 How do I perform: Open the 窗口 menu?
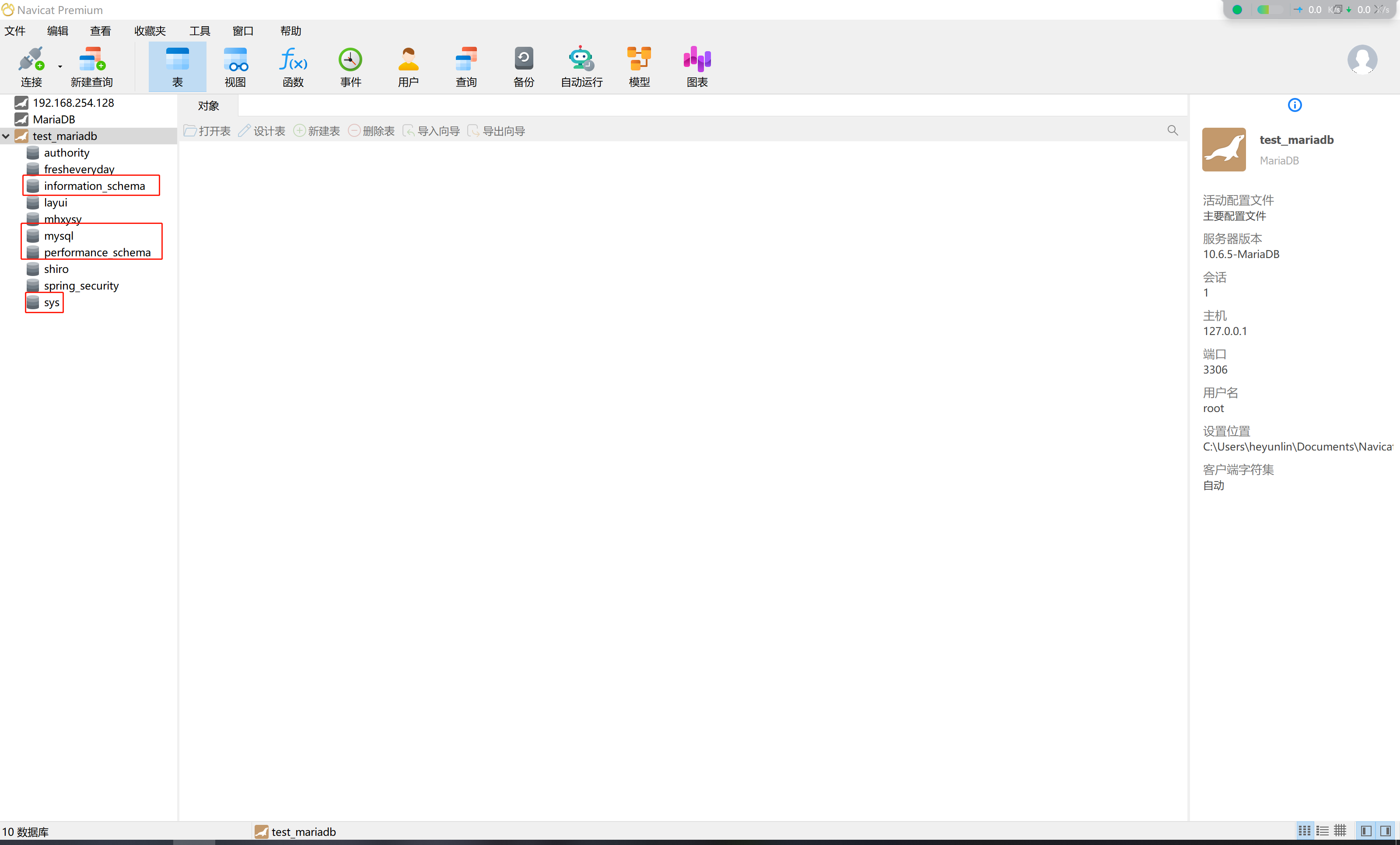243,31
